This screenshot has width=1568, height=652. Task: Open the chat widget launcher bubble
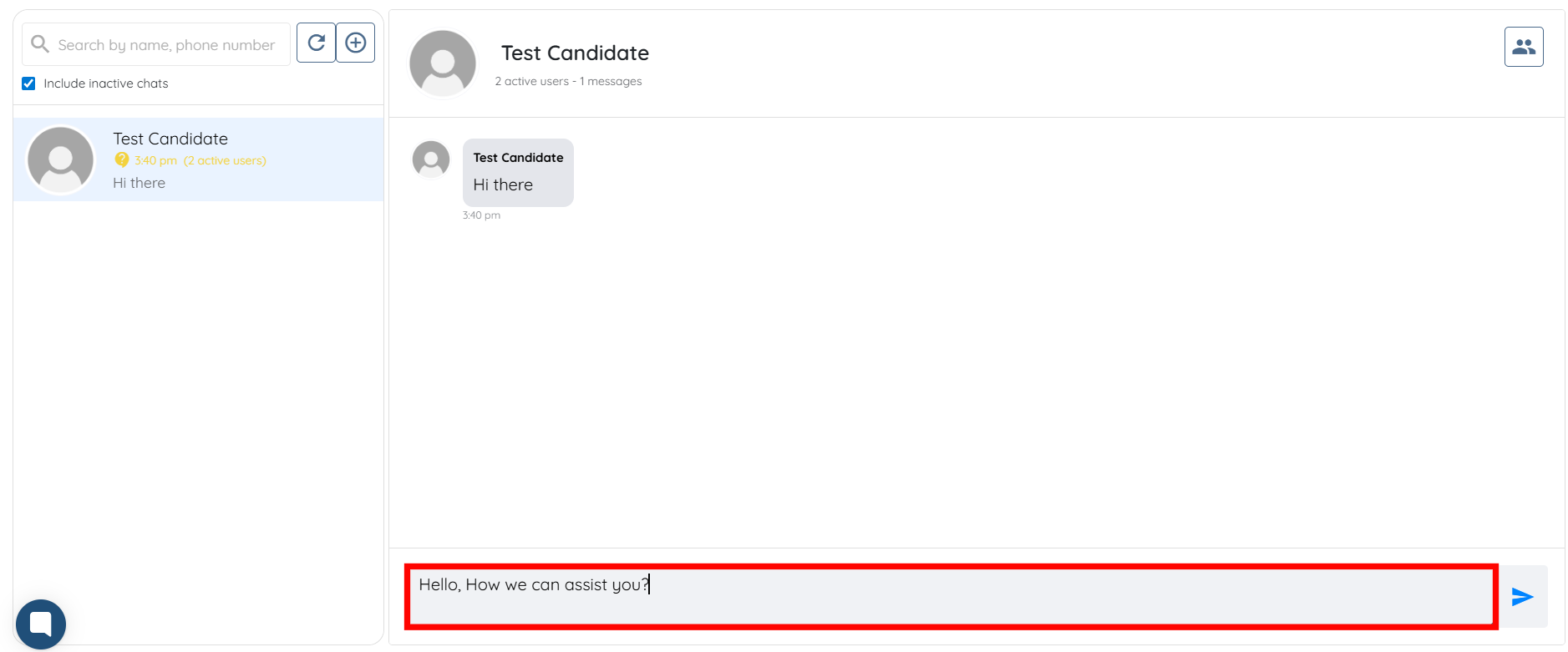(40, 624)
